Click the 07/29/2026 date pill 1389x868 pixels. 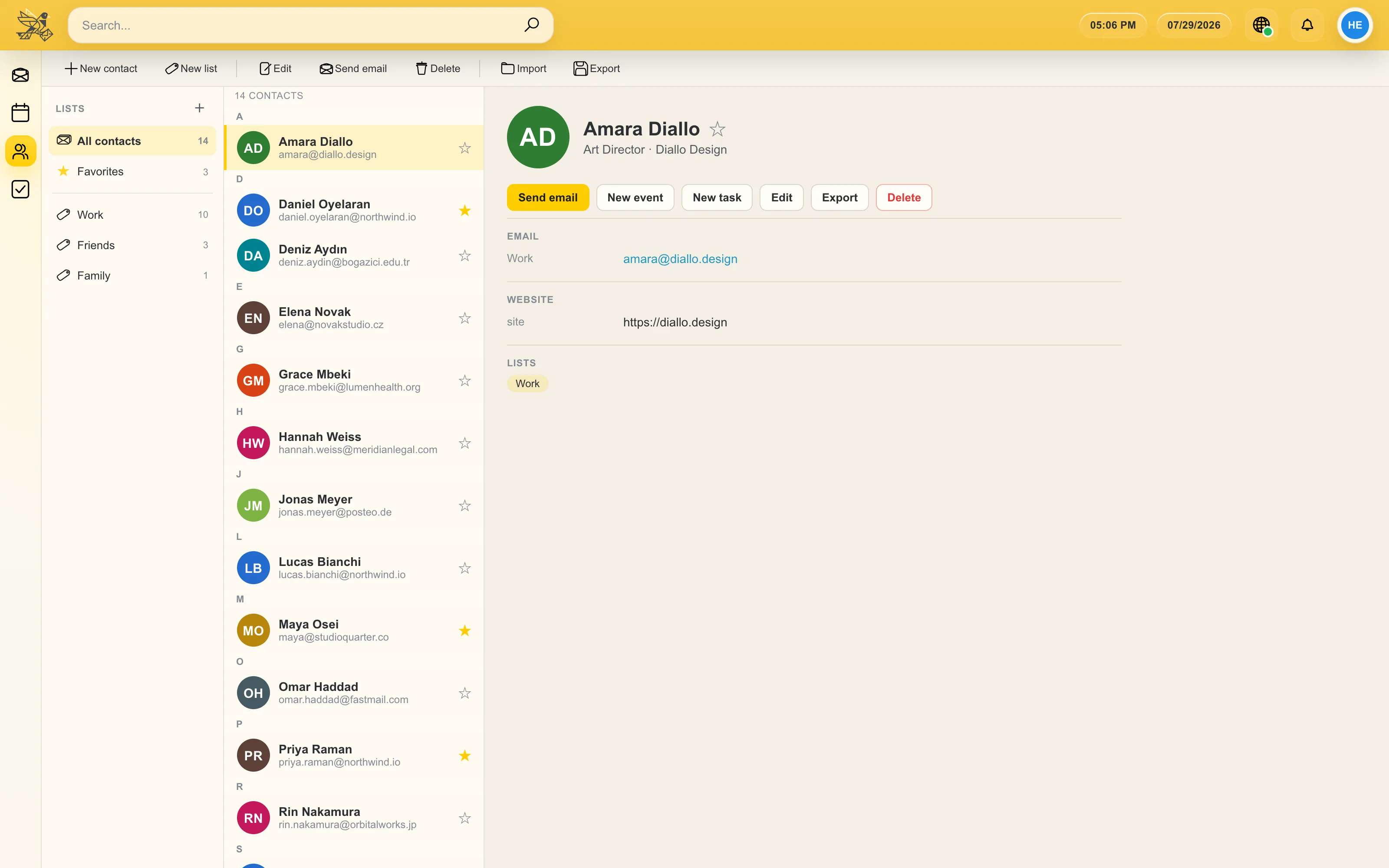click(1194, 25)
